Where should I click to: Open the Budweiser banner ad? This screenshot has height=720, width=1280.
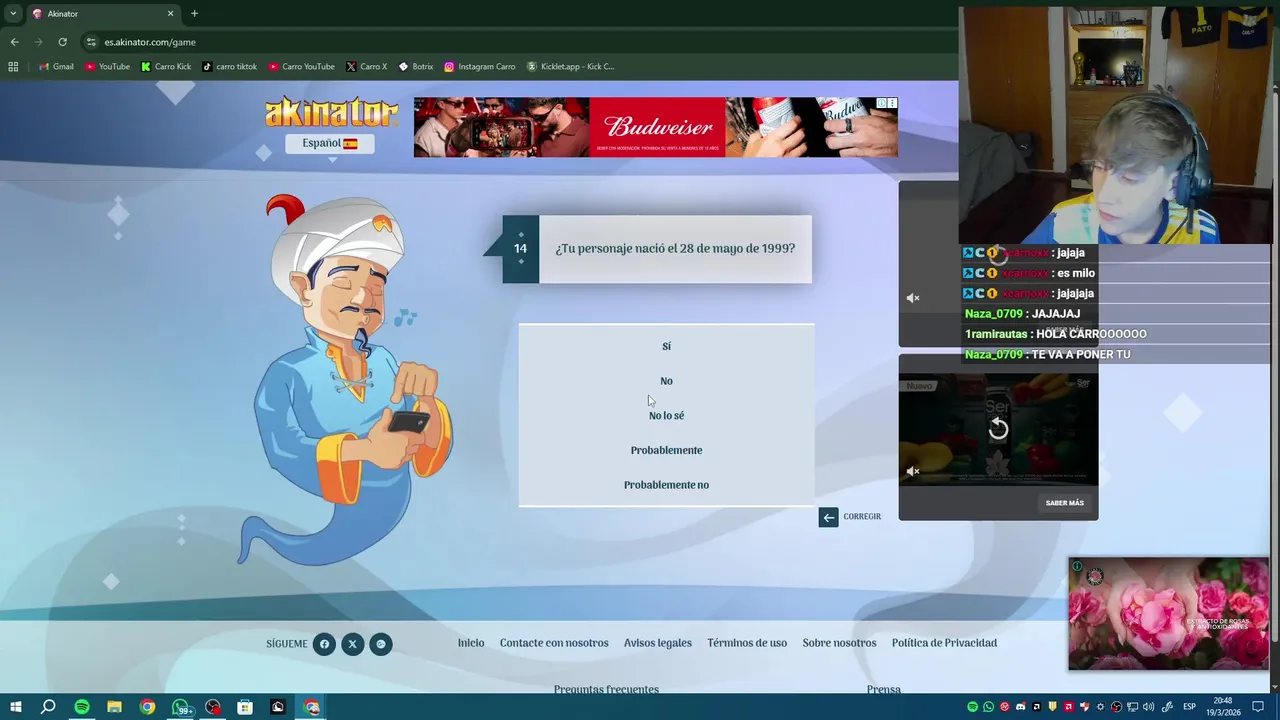pyautogui.click(x=655, y=127)
